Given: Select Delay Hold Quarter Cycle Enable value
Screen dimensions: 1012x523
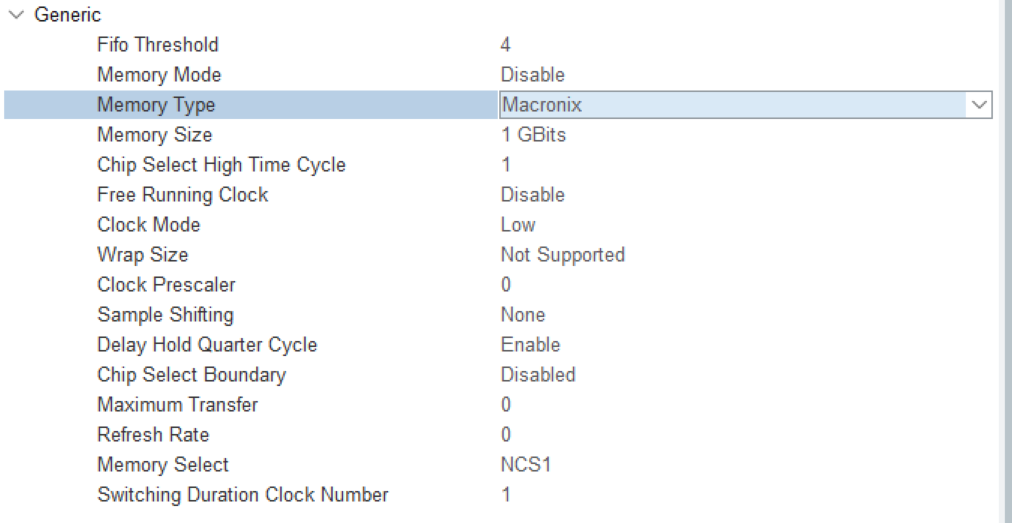Looking at the screenshot, I should pyautogui.click(x=530, y=345).
